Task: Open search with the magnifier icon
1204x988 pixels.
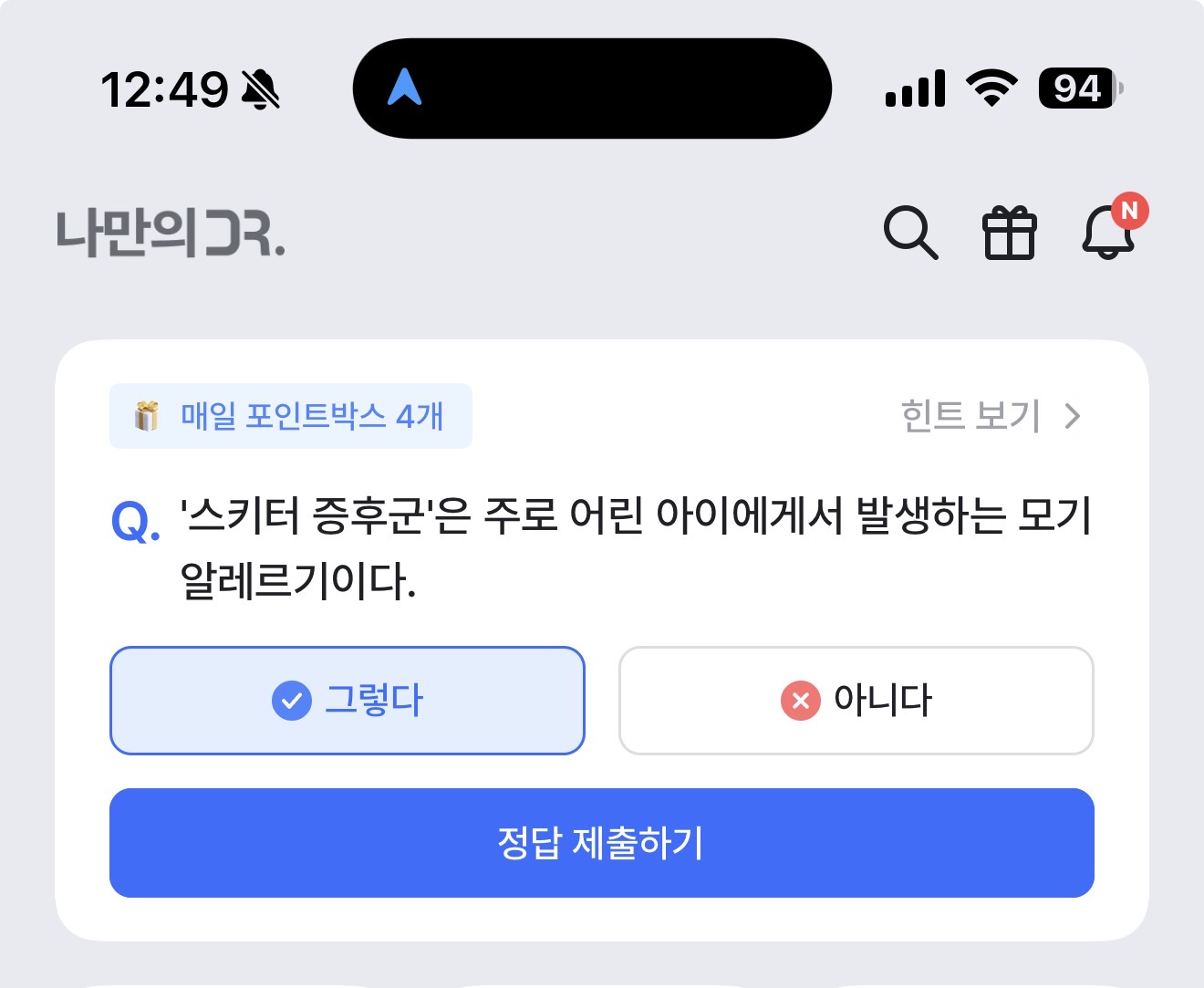Action: coord(910,233)
